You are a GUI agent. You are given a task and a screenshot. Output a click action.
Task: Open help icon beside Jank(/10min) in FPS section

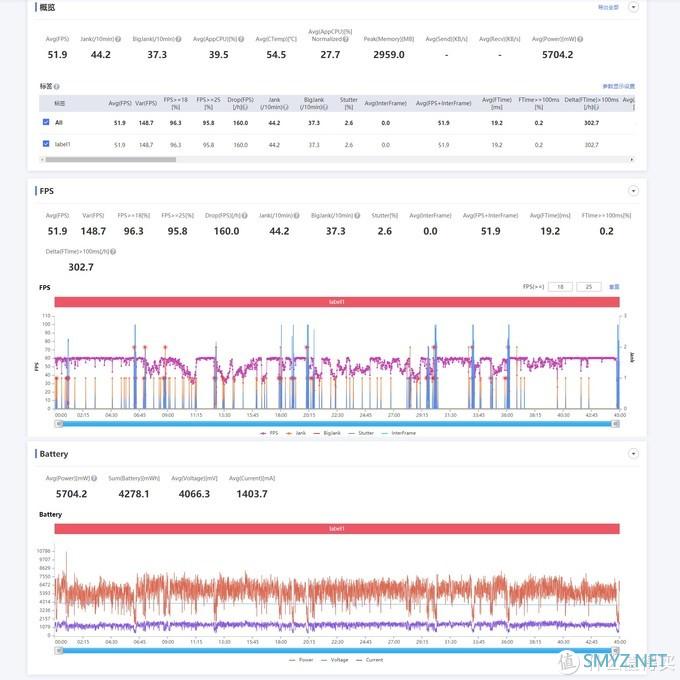297,216
